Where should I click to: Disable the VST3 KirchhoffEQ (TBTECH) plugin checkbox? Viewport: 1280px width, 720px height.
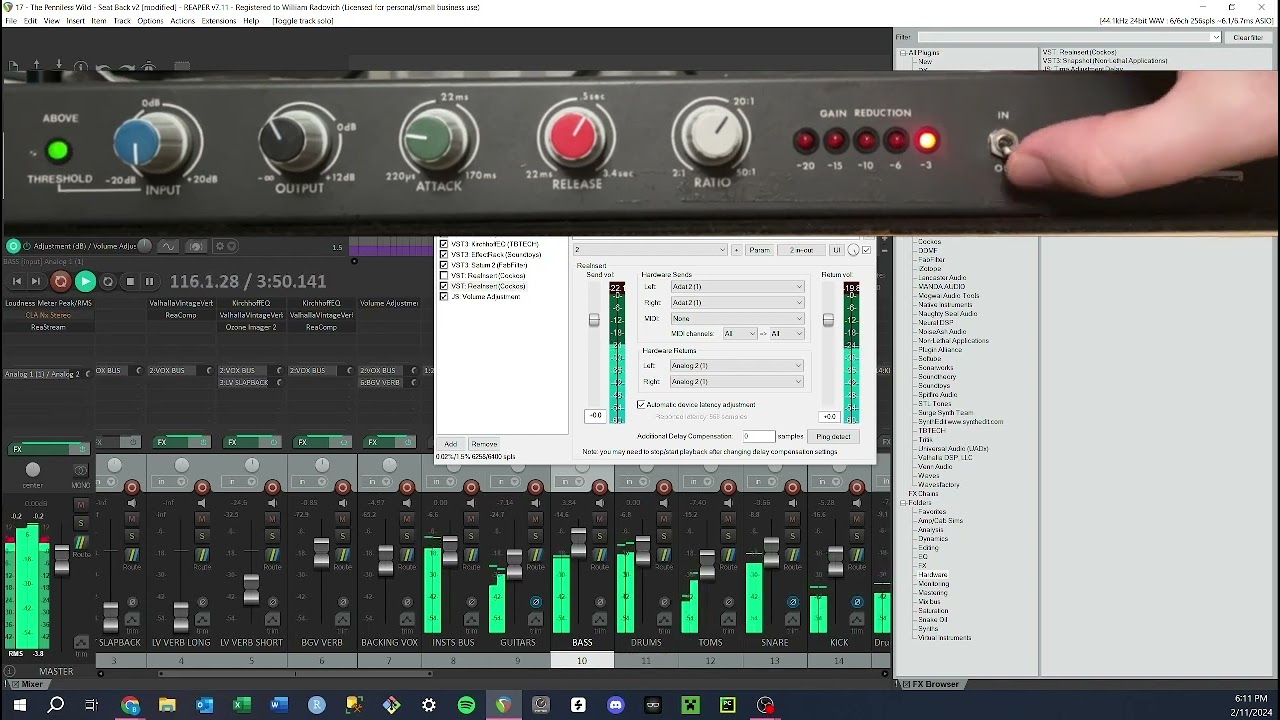pos(444,244)
